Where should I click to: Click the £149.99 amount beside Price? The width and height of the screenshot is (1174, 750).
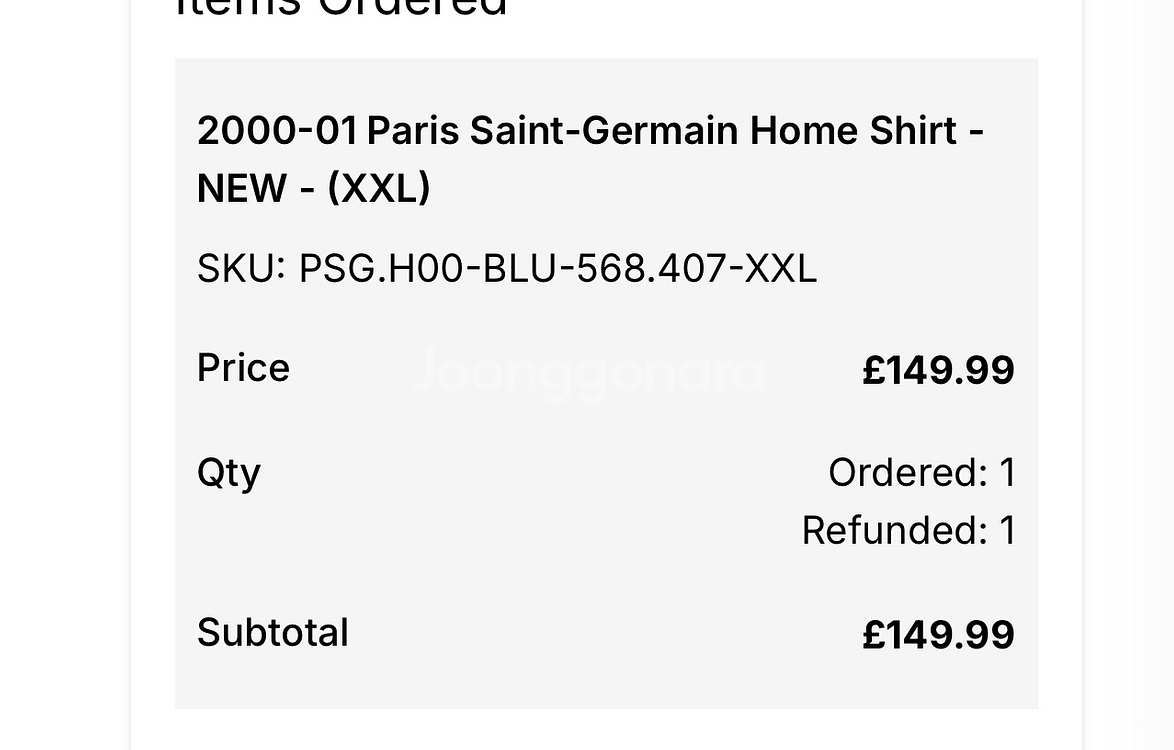[938, 370]
